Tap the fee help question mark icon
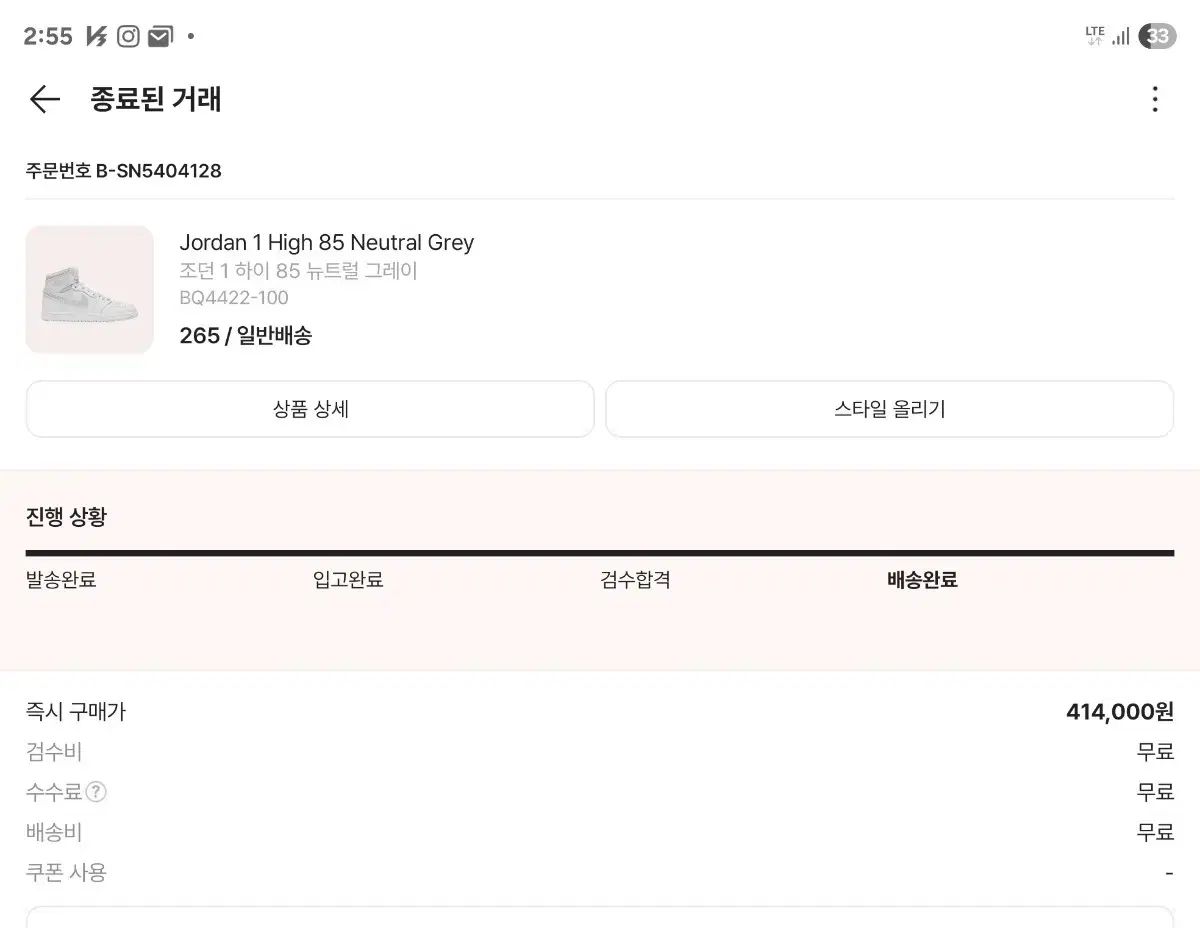Image resolution: width=1200 pixels, height=928 pixels. point(96,792)
